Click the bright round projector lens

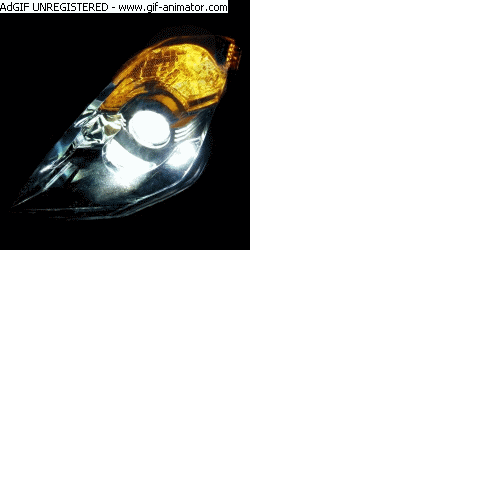149,127
